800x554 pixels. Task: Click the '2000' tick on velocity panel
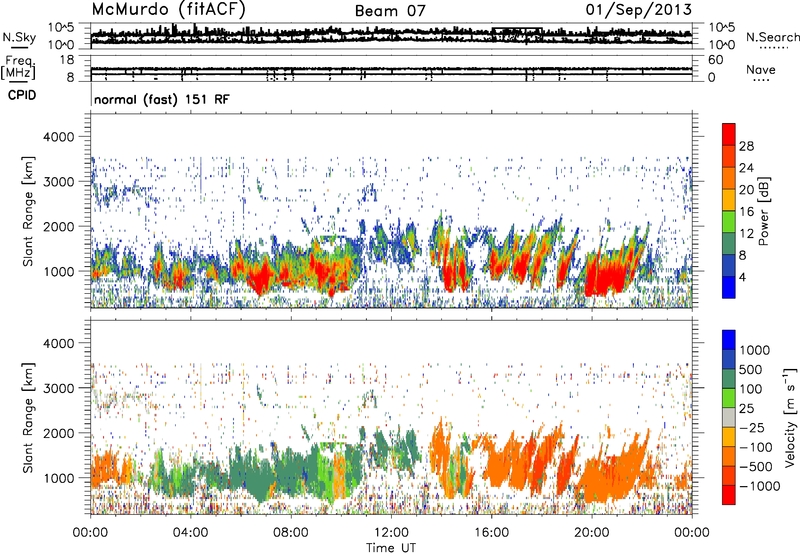(x=58, y=433)
